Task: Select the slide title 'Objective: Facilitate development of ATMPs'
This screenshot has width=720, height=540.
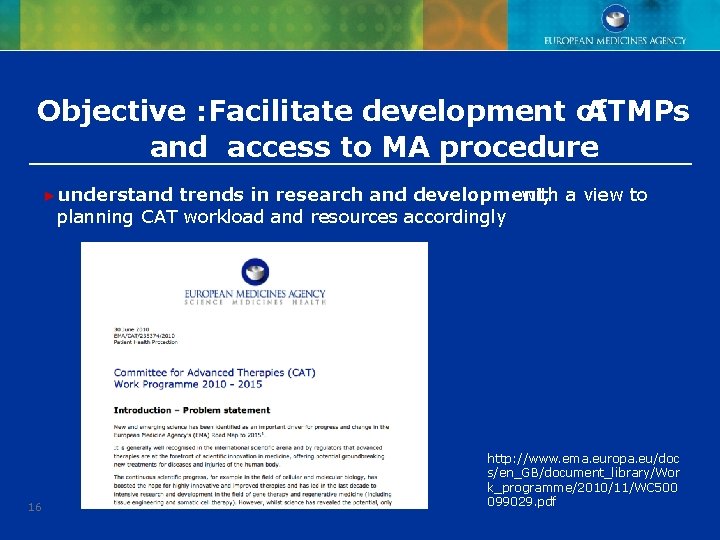Action: point(363,111)
